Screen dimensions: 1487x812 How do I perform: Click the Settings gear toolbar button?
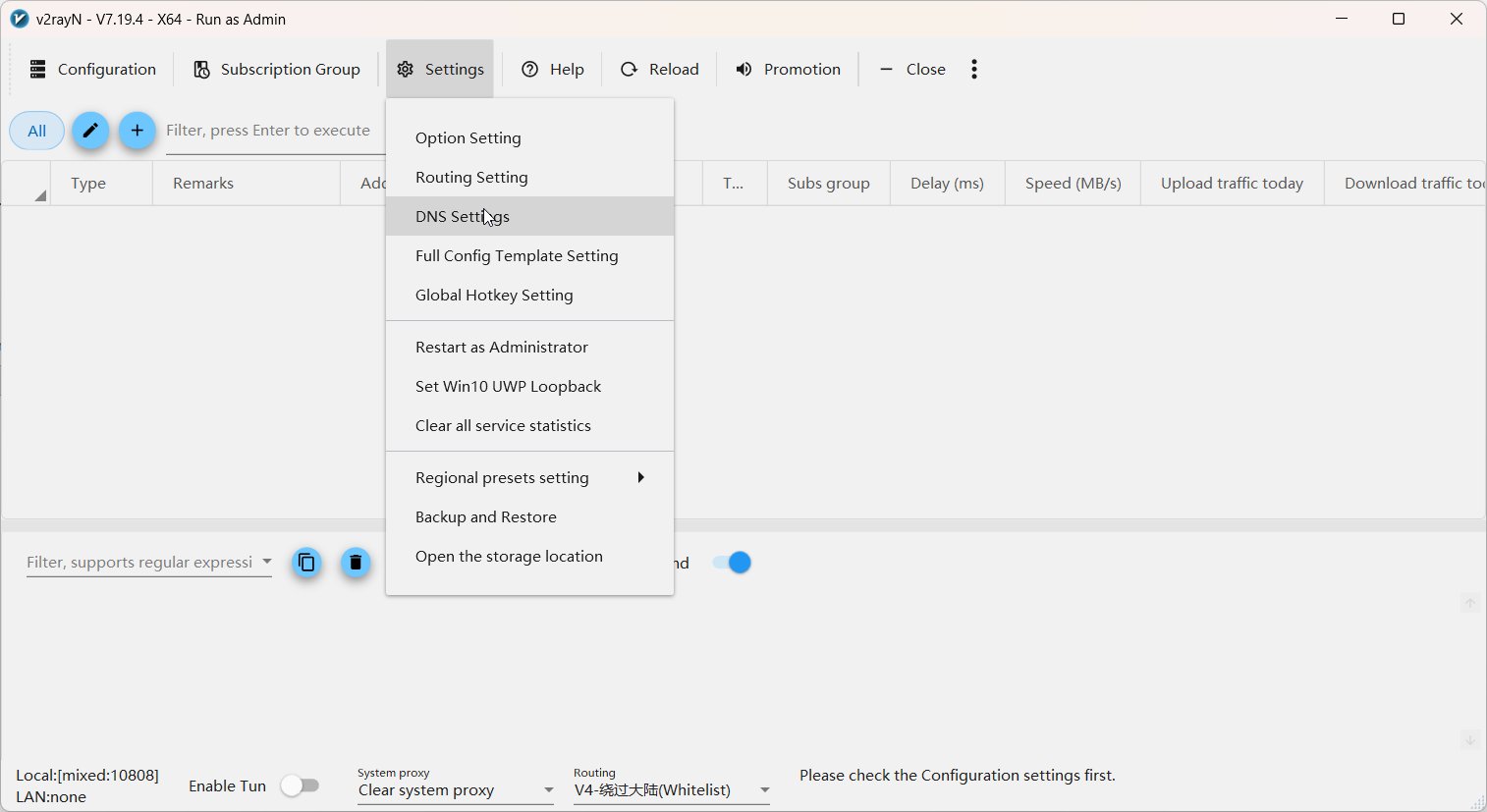(440, 69)
